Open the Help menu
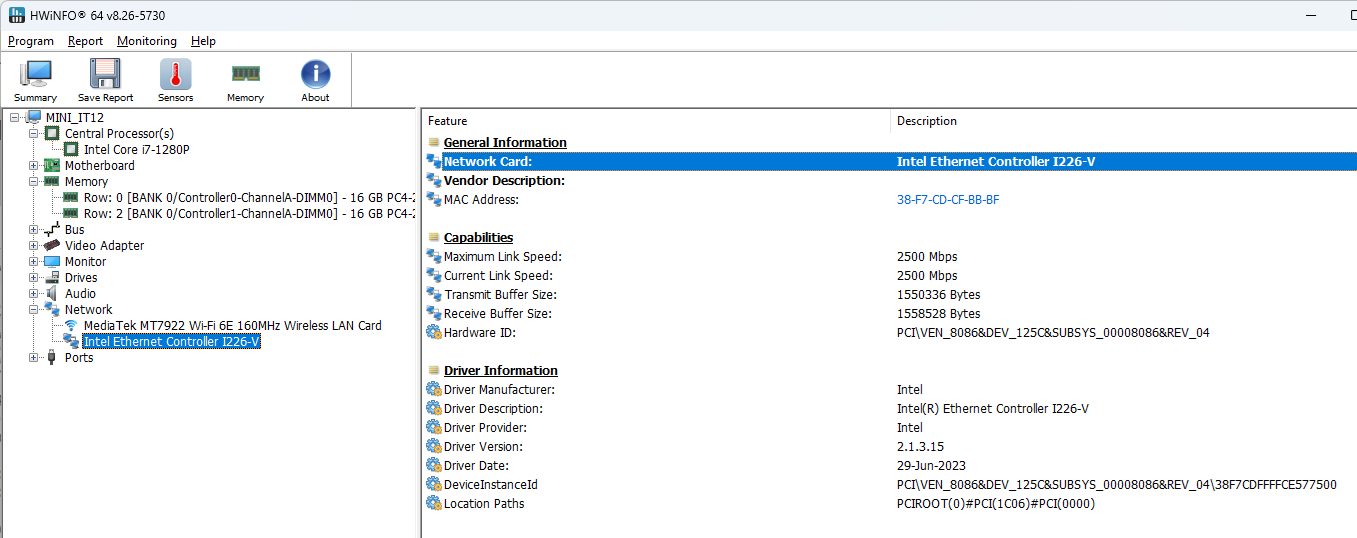Viewport: 1357px width, 538px height. coord(203,41)
